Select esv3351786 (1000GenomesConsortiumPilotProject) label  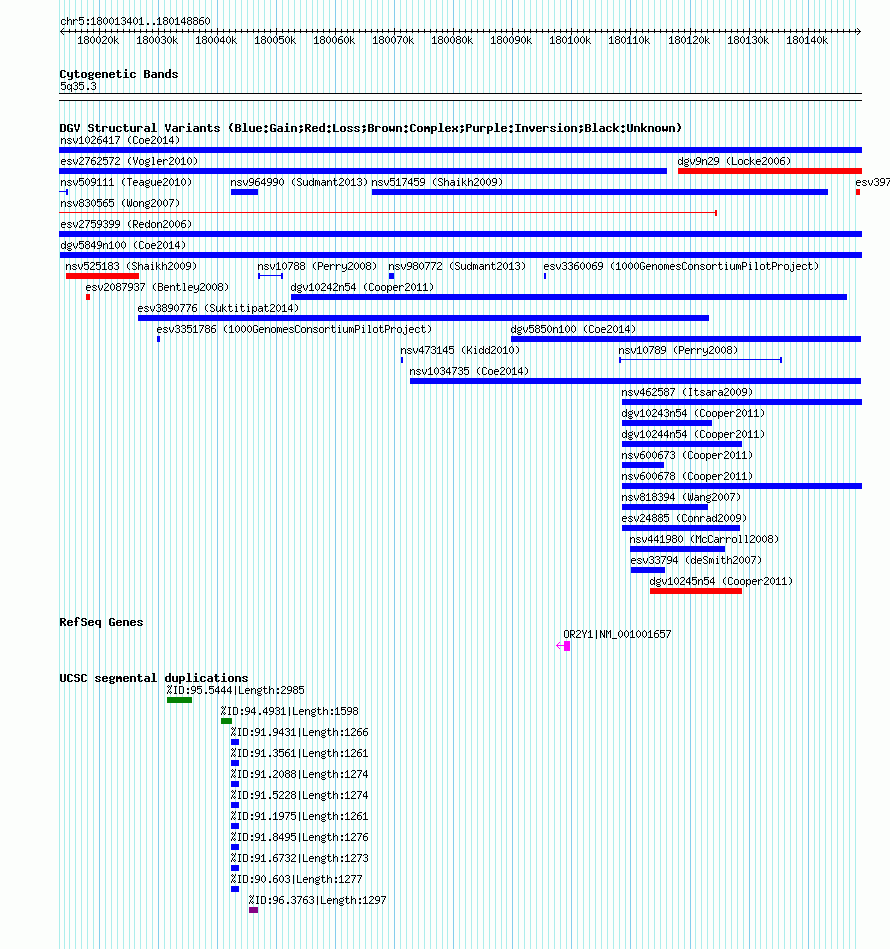[x=294, y=329]
